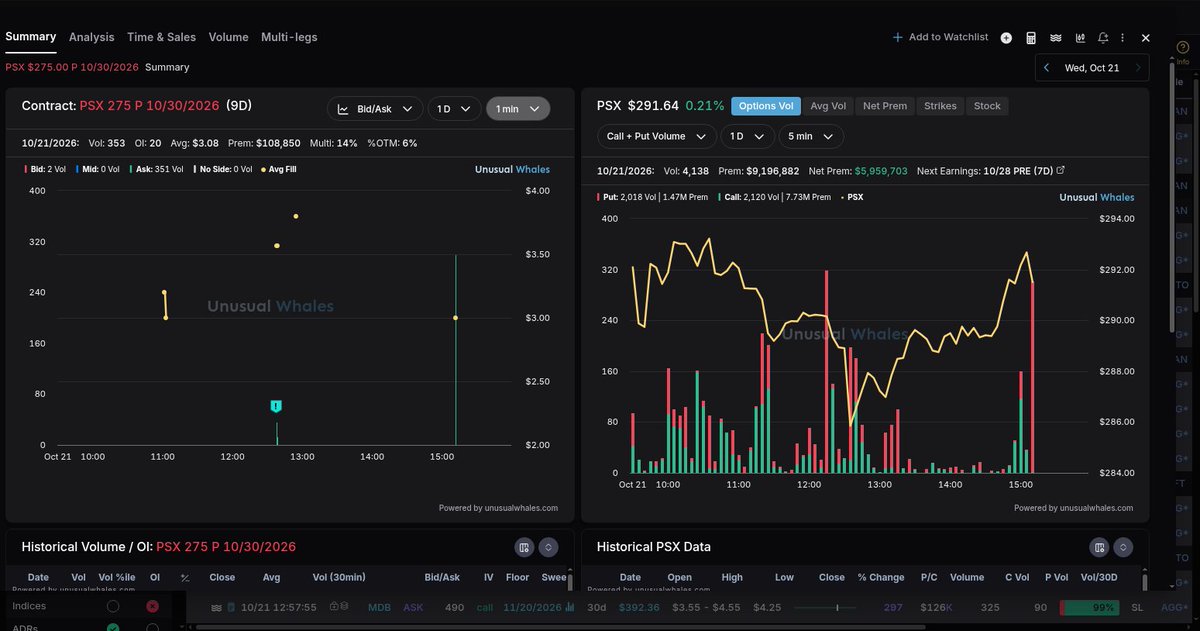Switch to the Analysis tab
Viewport: 1200px width, 631px height.
(x=91, y=37)
